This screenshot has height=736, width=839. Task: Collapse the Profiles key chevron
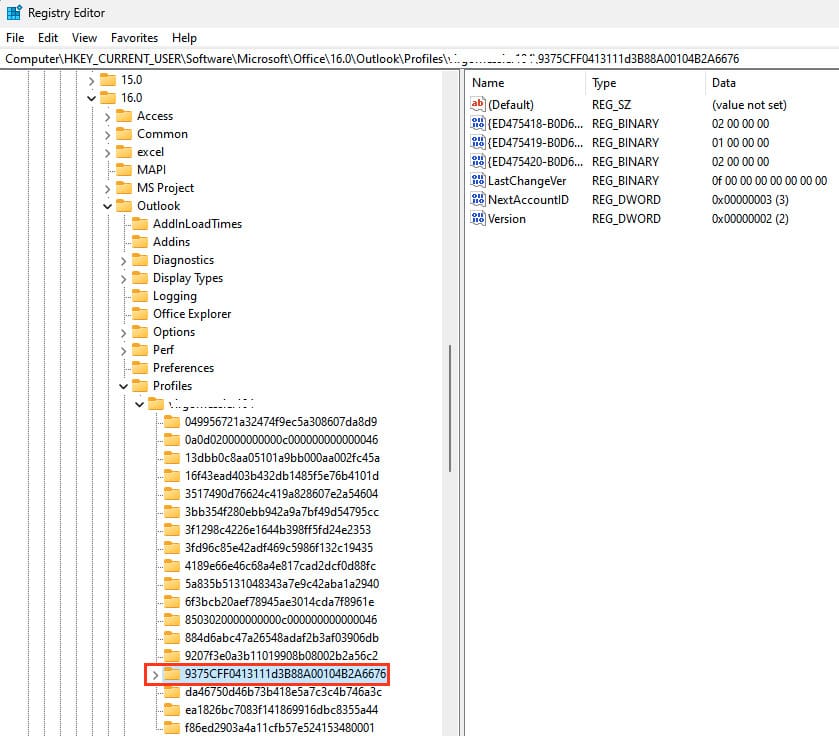[124, 386]
